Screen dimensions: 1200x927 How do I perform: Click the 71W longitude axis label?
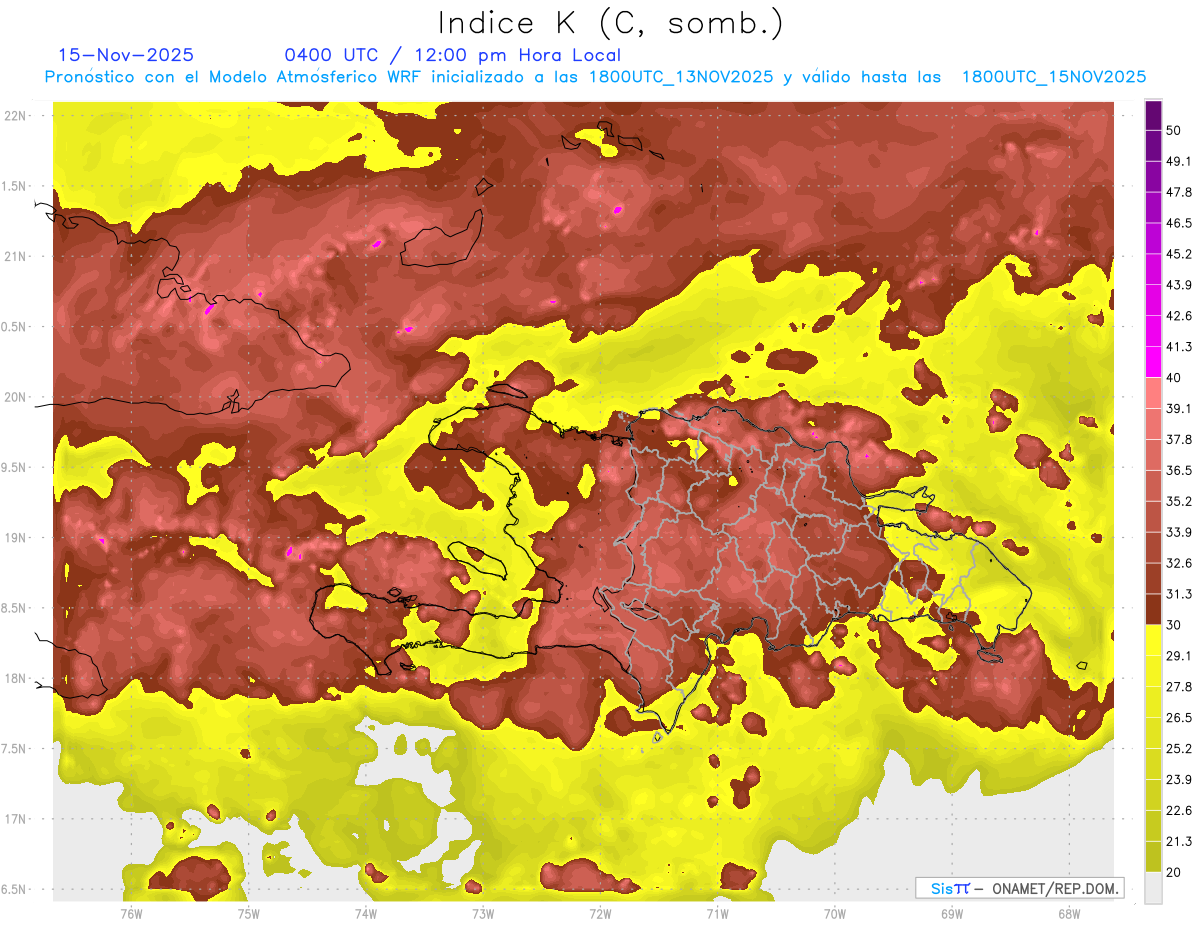[717, 913]
